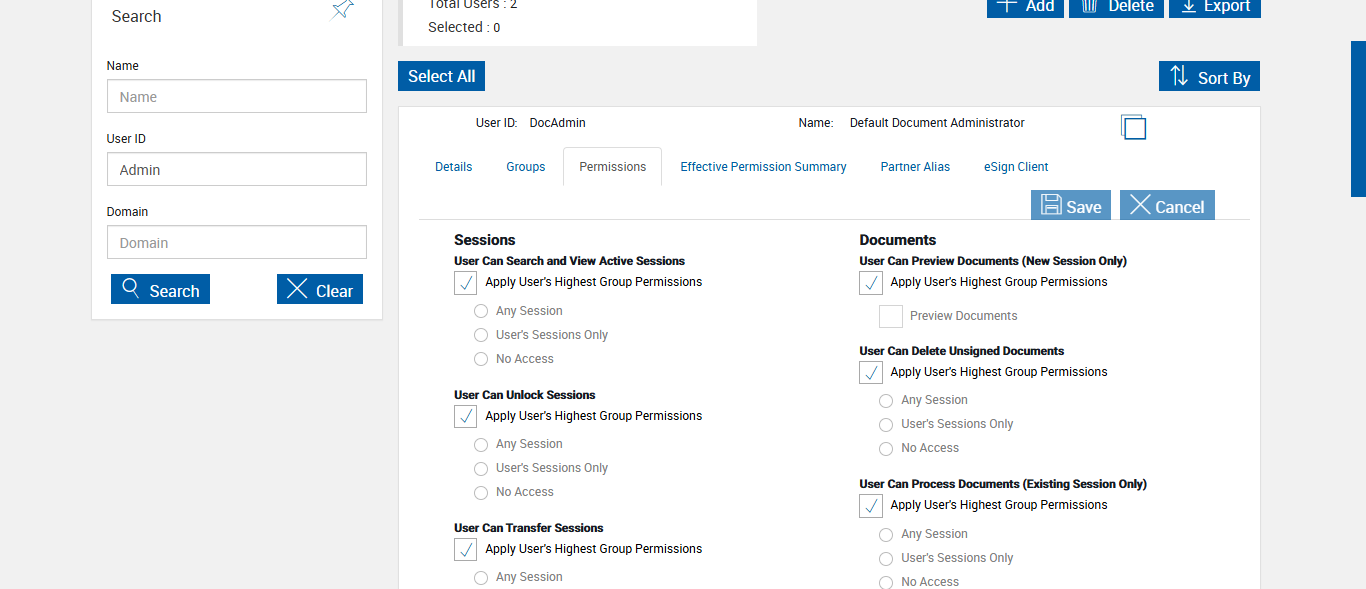The height and width of the screenshot is (589, 1366).
Task: Select No Access under Delete Unsigned Documents
Action: click(886, 449)
